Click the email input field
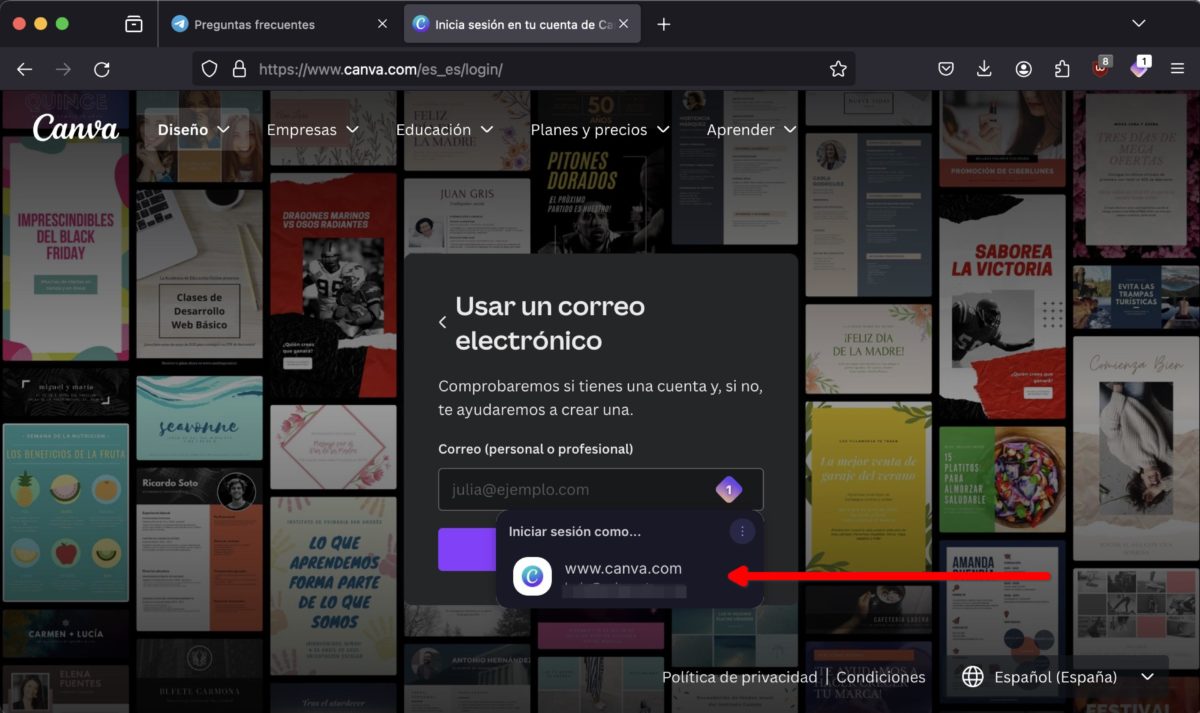The width and height of the screenshot is (1200, 713). 601,489
